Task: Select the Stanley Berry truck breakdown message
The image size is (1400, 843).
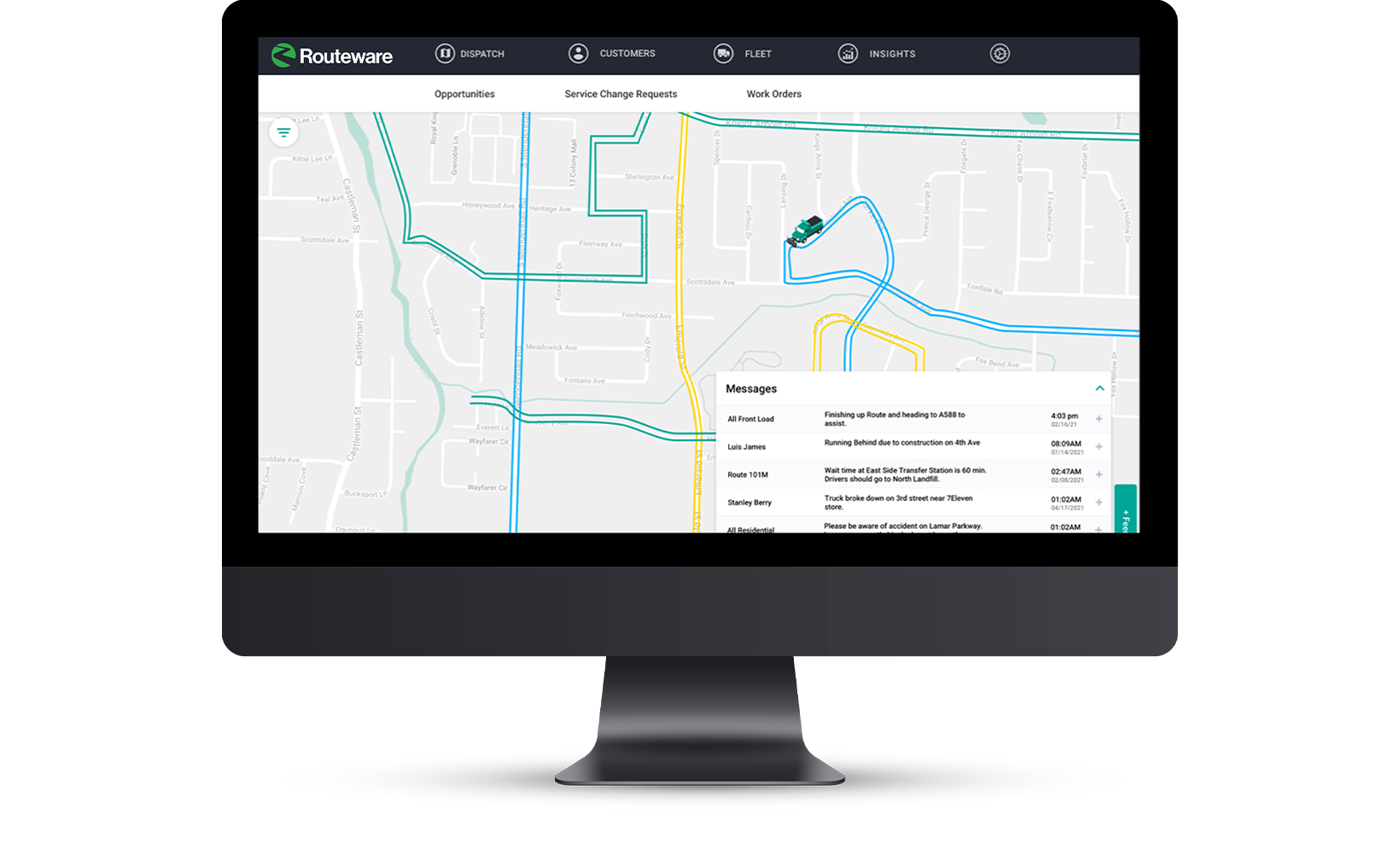Action: click(x=898, y=503)
